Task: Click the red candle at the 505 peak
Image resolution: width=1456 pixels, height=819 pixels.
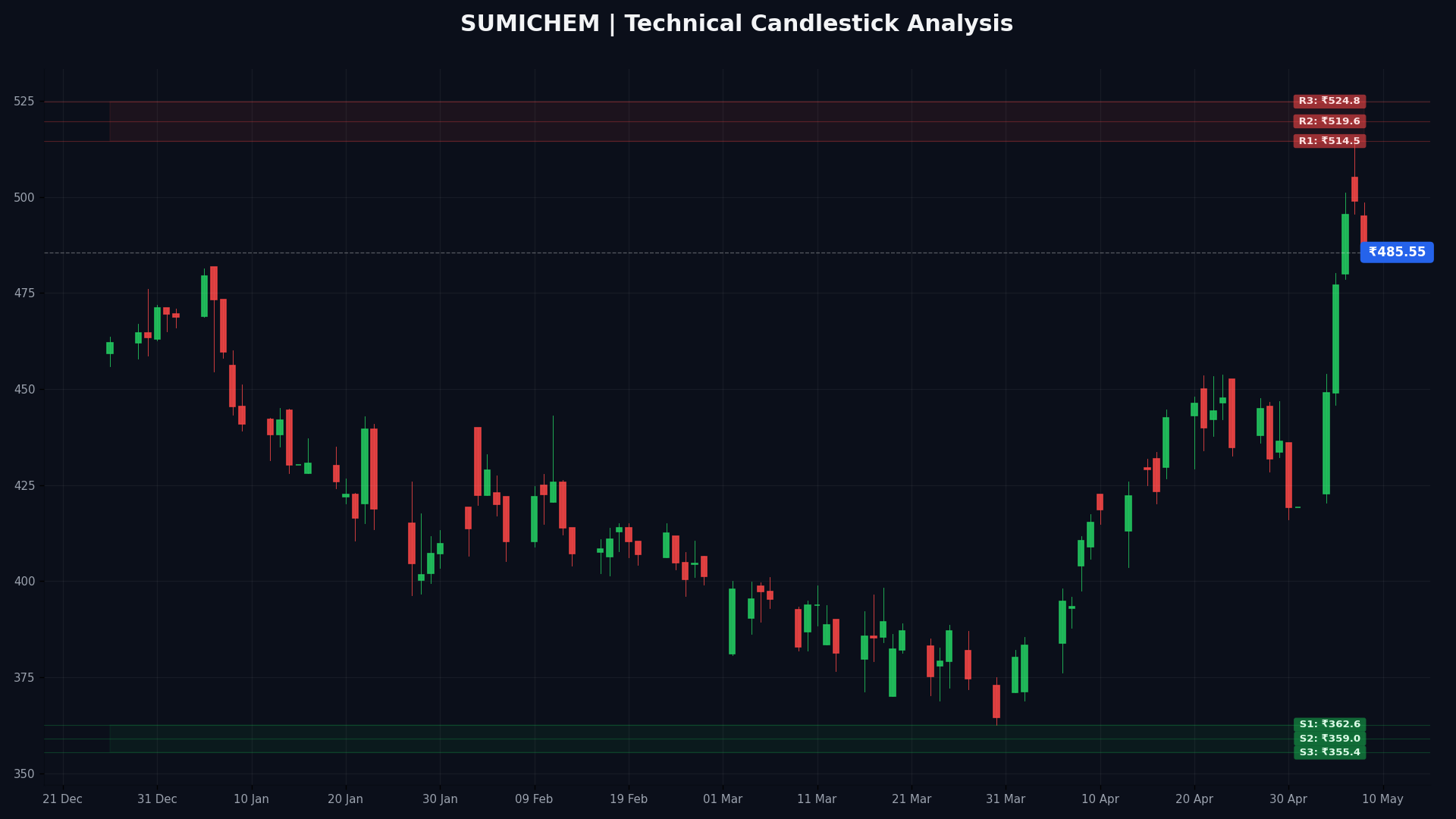Action: tap(1354, 189)
